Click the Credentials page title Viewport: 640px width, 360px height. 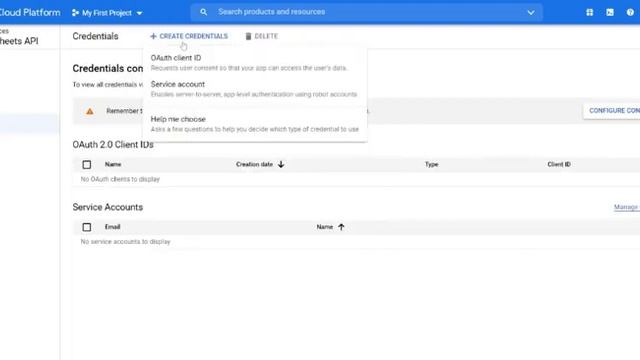coord(96,36)
